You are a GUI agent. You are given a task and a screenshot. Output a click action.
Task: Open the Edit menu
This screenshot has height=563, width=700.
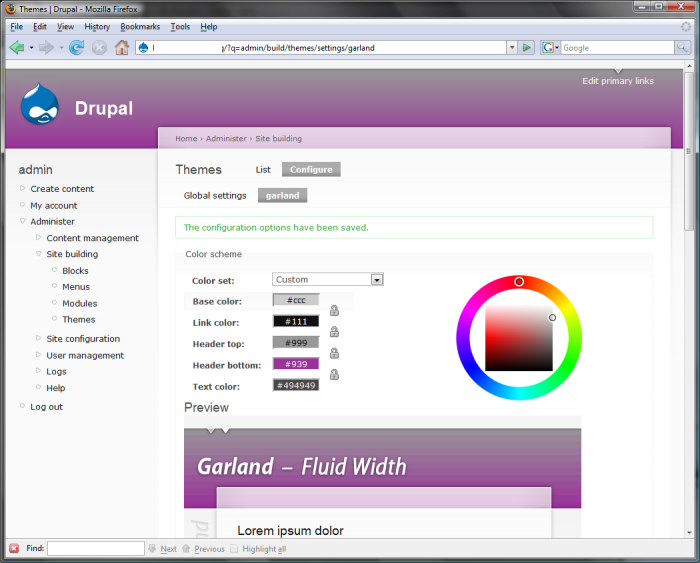pyautogui.click(x=40, y=27)
